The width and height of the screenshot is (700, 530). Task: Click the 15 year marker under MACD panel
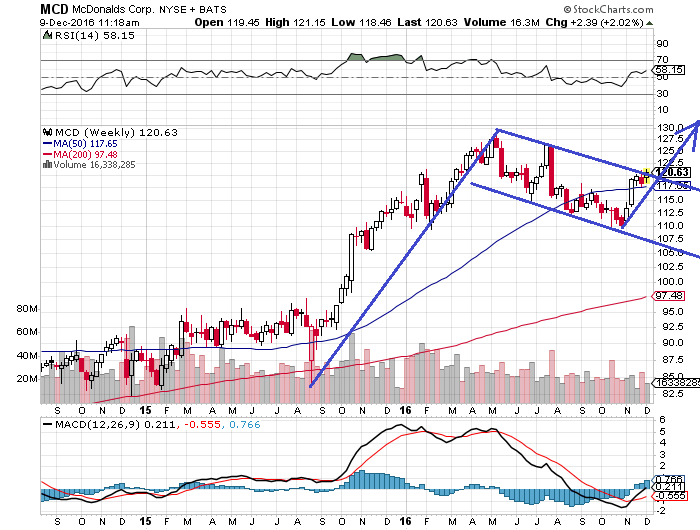tap(145, 521)
